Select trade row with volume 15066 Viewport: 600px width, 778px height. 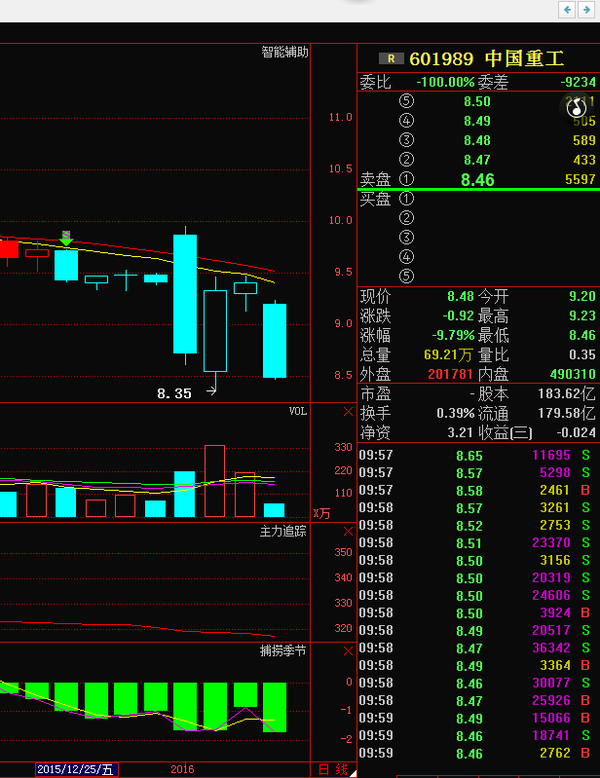pyautogui.click(x=475, y=718)
